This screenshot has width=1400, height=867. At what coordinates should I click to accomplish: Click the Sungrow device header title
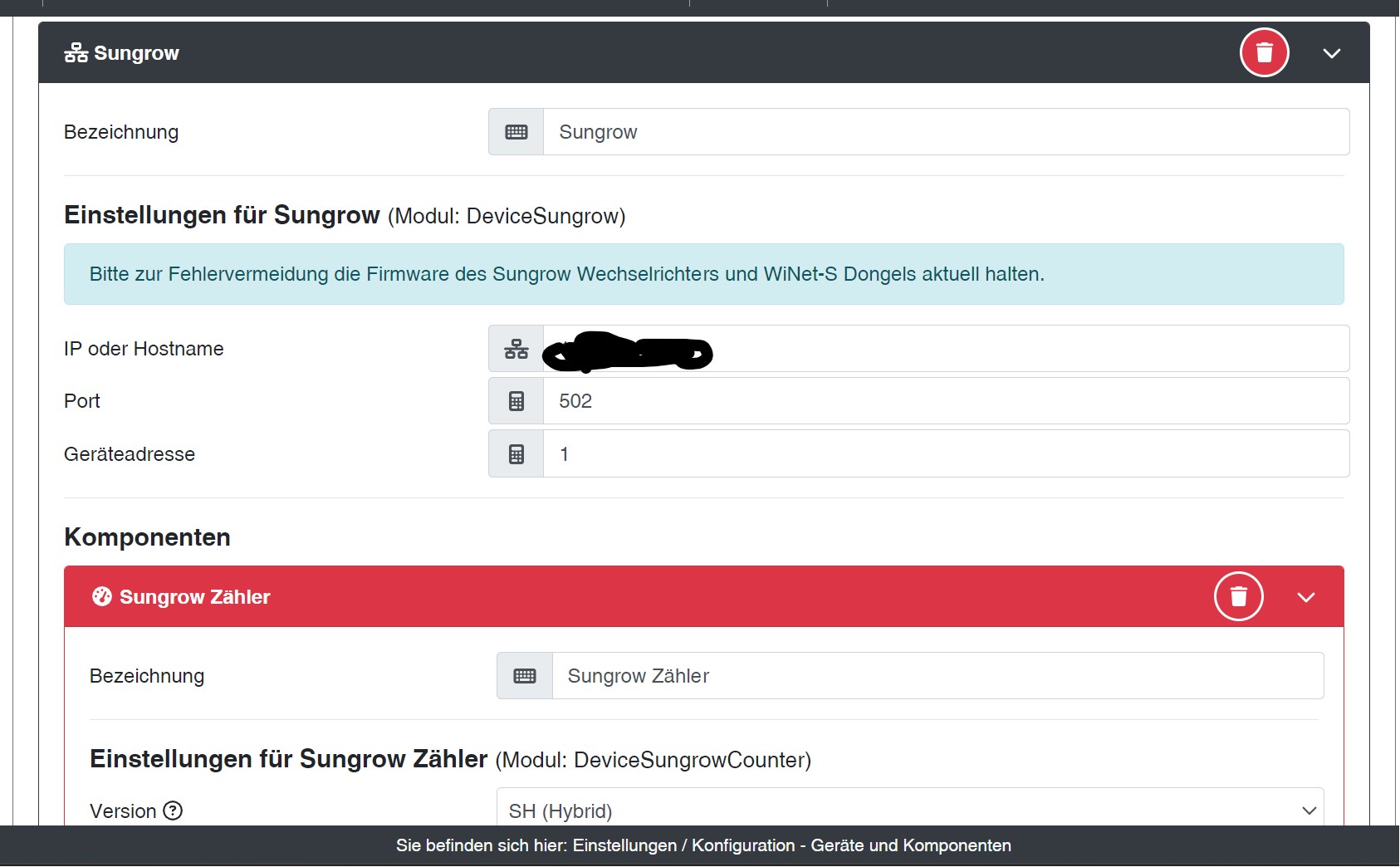pos(136,53)
